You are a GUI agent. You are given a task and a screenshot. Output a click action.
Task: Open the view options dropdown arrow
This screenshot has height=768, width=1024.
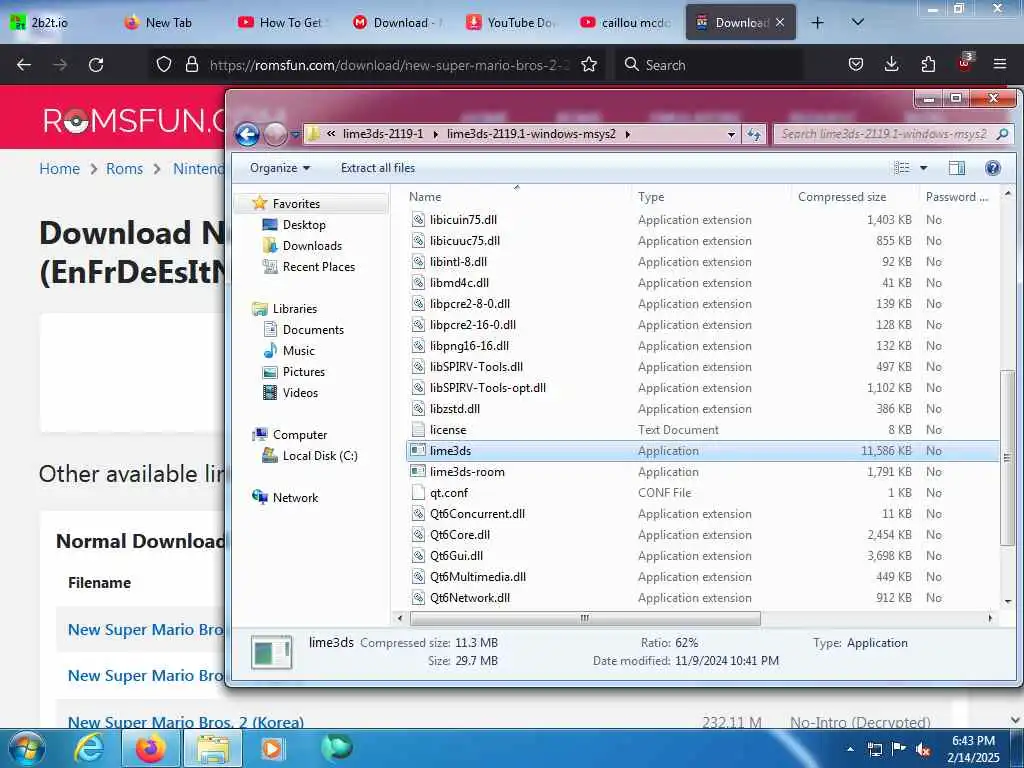[923, 168]
